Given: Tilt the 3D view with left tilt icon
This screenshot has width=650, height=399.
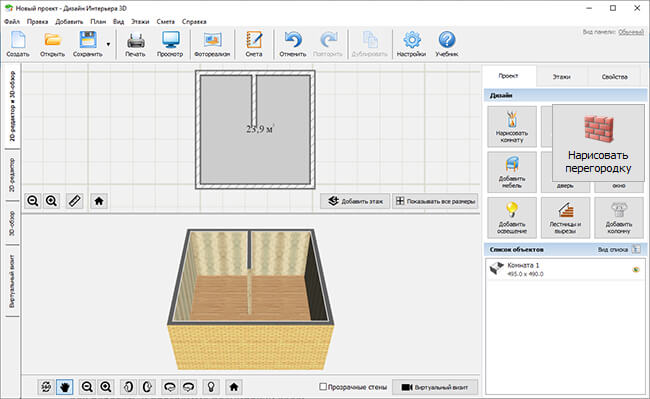Looking at the screenshot, I should [128, 387].
